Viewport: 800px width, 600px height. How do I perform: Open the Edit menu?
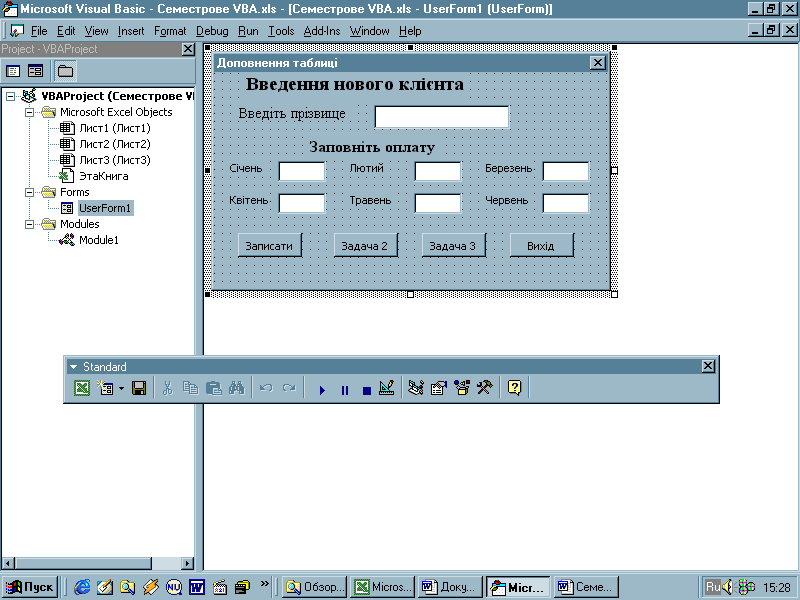pyautogui.click(x=66, y=31)
